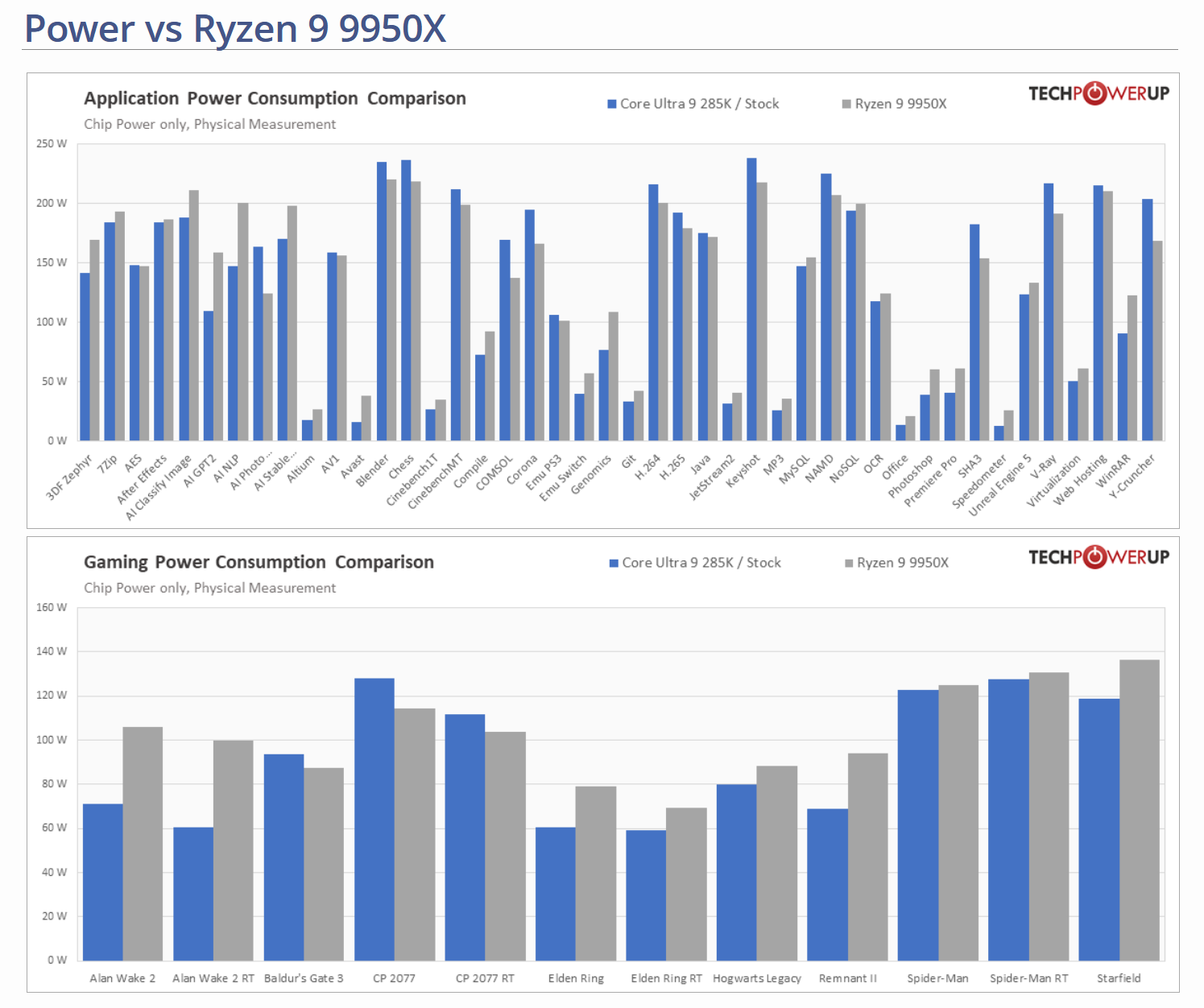Click the gray Ryzen bar for Remnant II
The width and height of the screenshot is (1204, 1008).
[867, 857]
